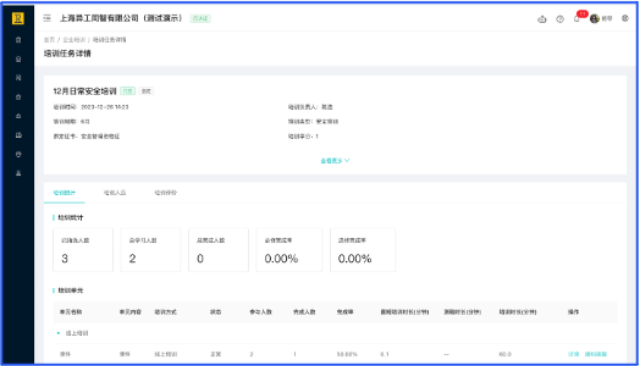The height and width of the screenshot is (366, 640).
Task: Click the 0.1 minimum duration cell
Action: coord(384,354)
